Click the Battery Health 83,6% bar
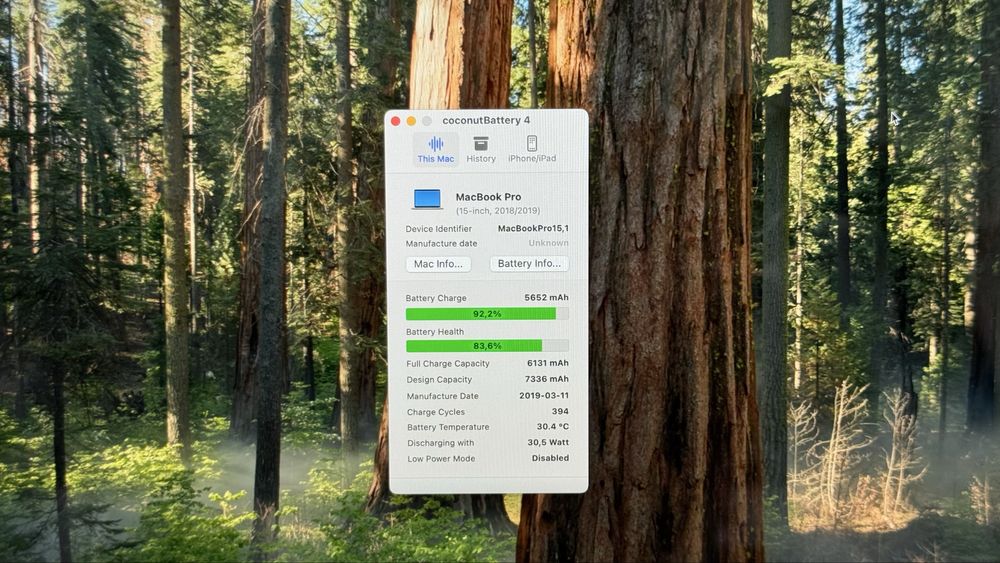This screenshot has height=563, width=1000. (x=487, y=346)
